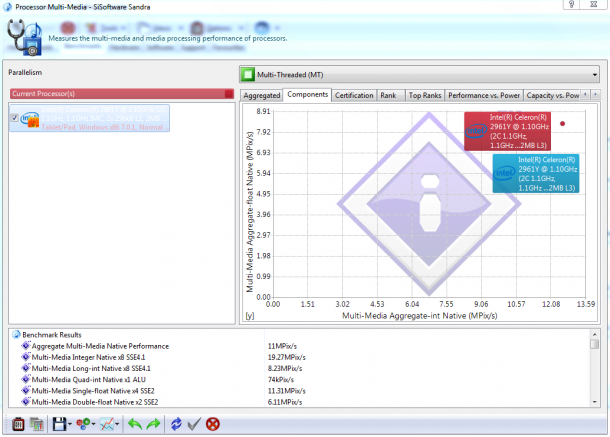Select the Multi-Media Single-float Native x4 SSE2 row
Viewport: 610px width, 437px height.
tap(93, 391)
